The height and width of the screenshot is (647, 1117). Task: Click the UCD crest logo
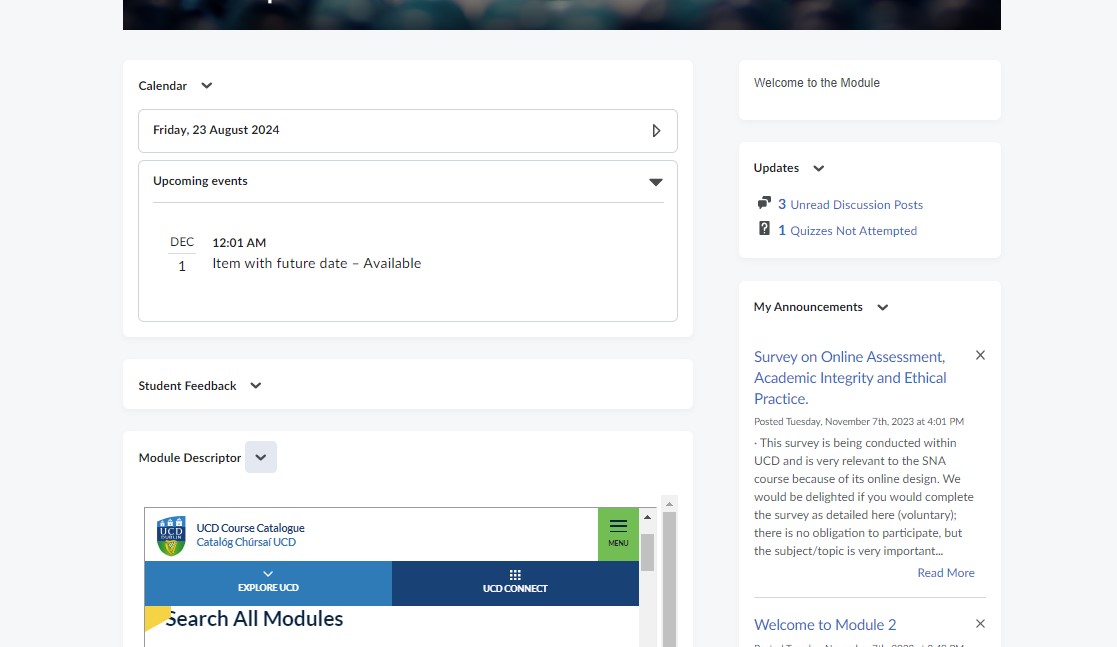click(171, 536)
